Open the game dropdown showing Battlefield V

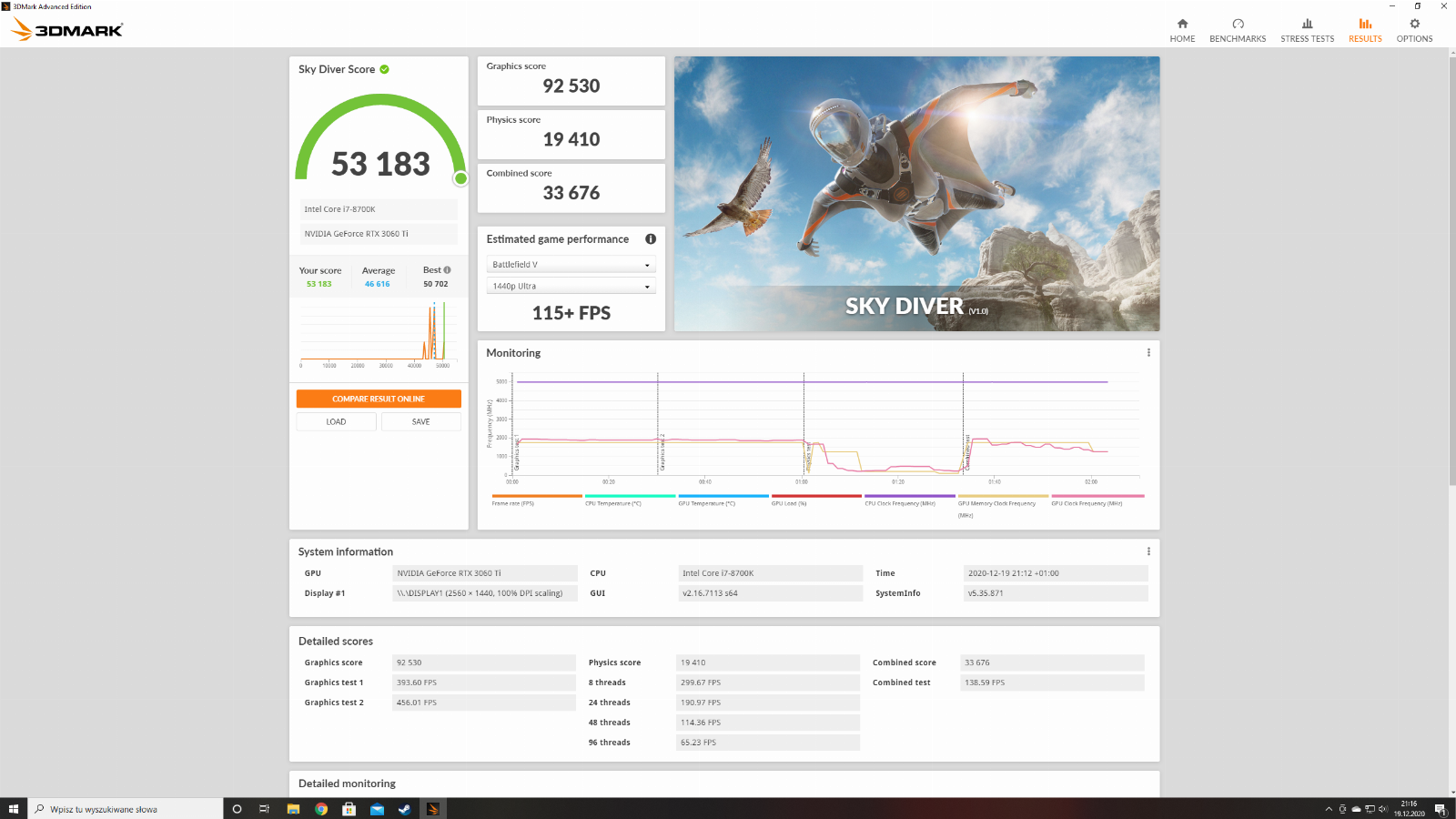(571, 265)
